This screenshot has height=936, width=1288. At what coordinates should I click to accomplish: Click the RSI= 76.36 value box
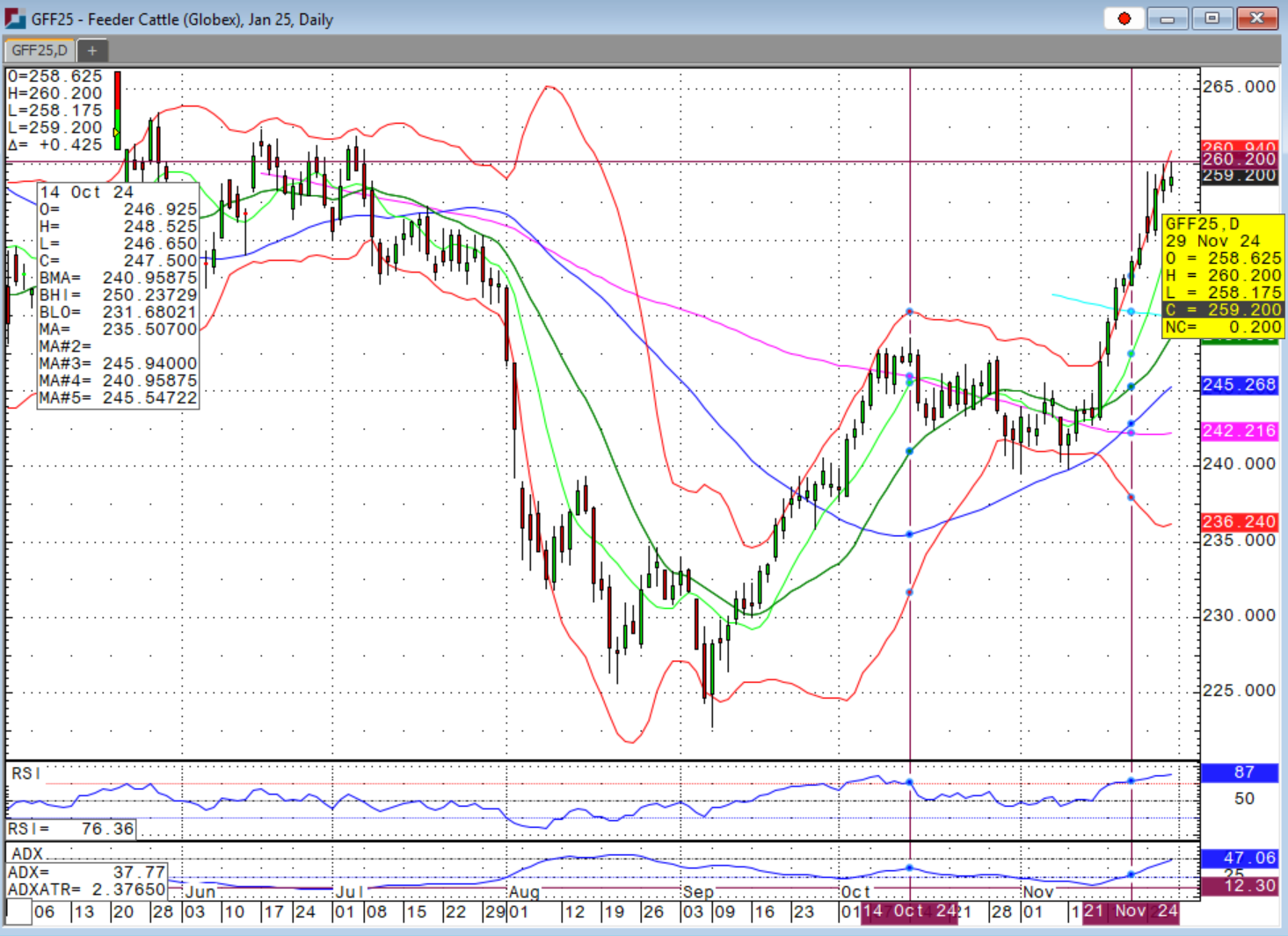point(71,829)
